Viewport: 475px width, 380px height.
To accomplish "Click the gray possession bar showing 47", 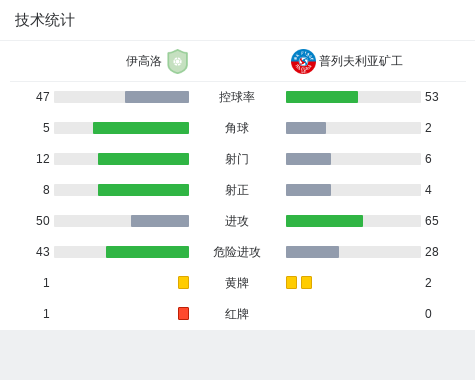I will 157,97.
